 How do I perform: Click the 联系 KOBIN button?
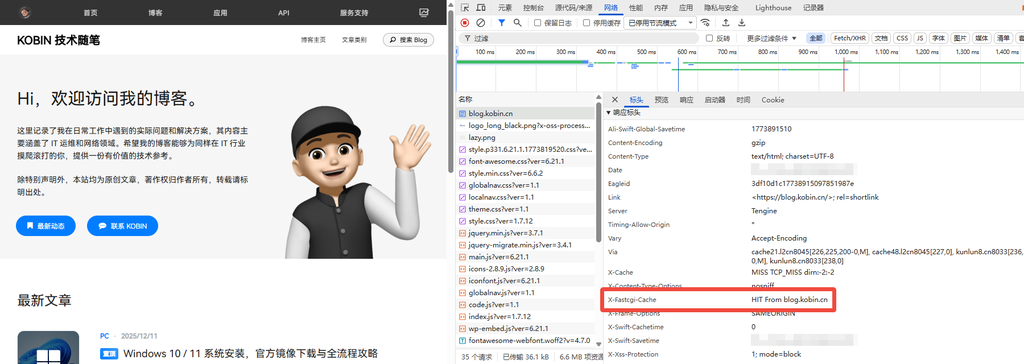coord(122,226)
